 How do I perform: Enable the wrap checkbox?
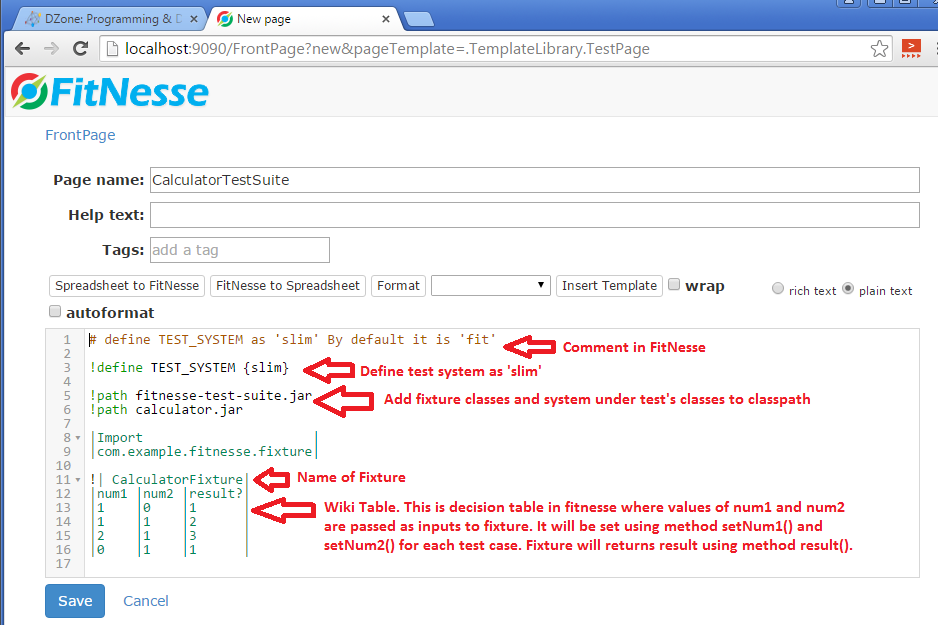[x=674, y=284]
